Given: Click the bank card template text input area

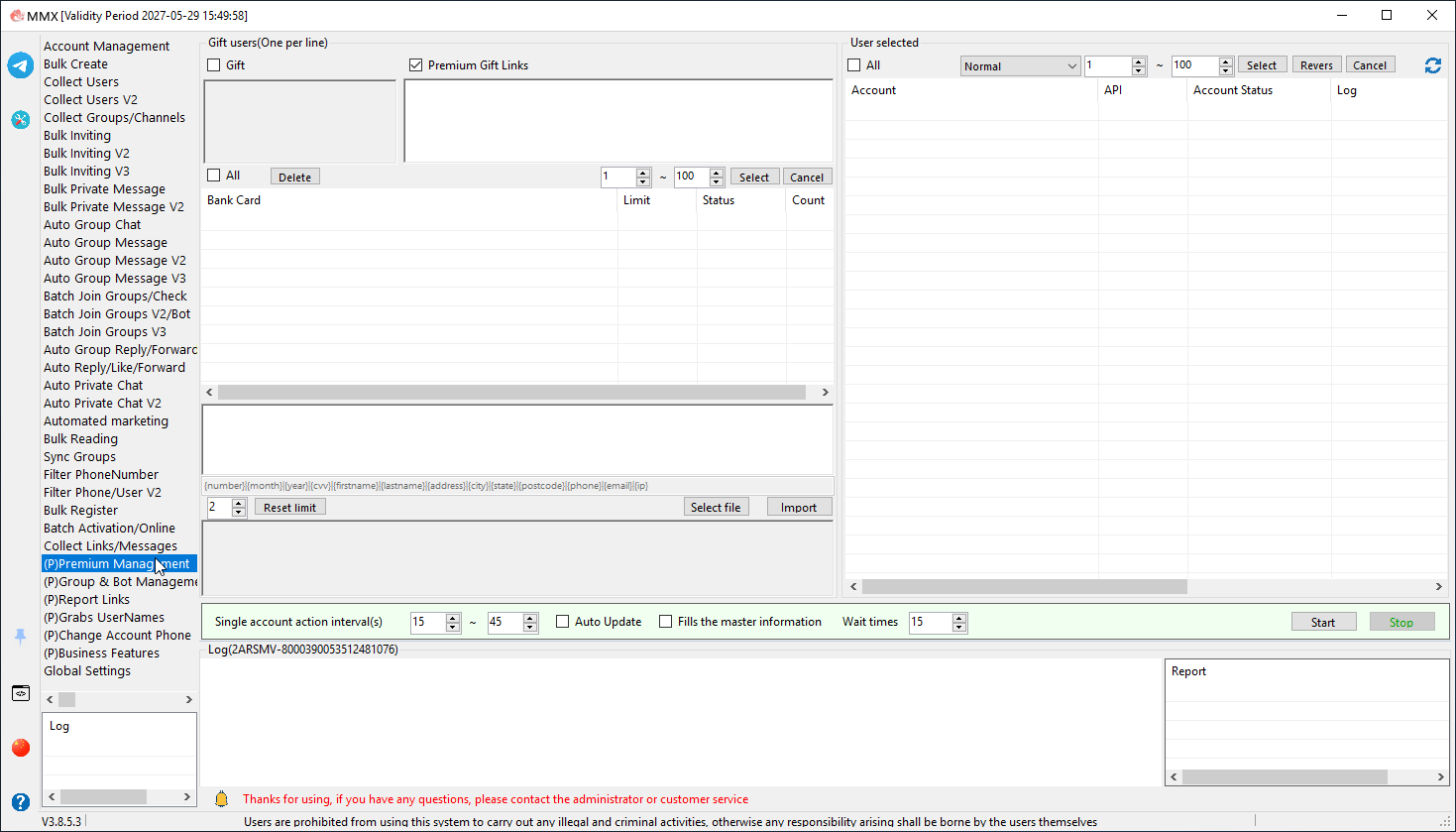Looking at the screenshot, I should (x=517, y=439).
